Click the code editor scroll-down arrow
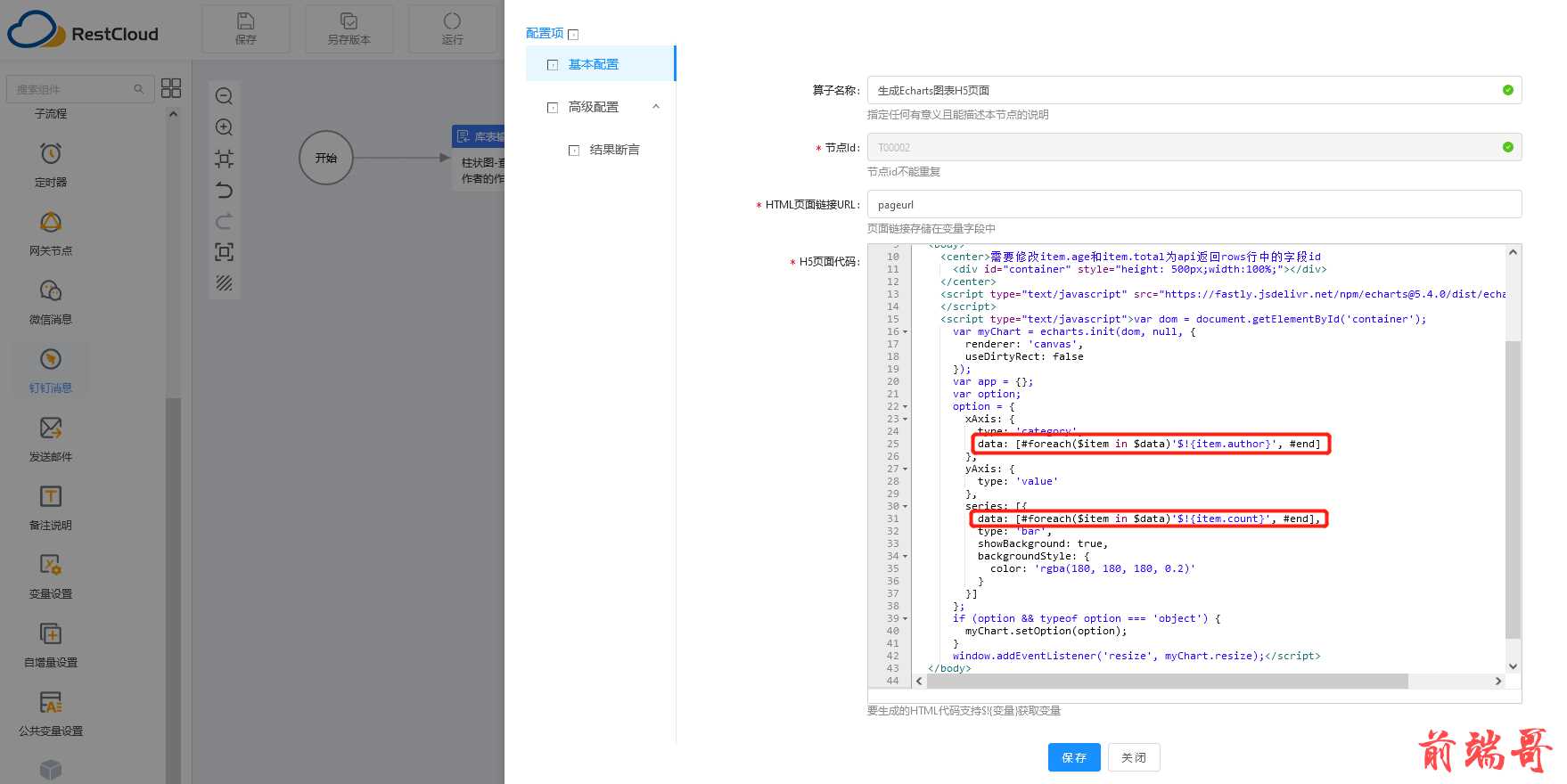Screen dimensions: 1567x784 [x=1513, y=666]
